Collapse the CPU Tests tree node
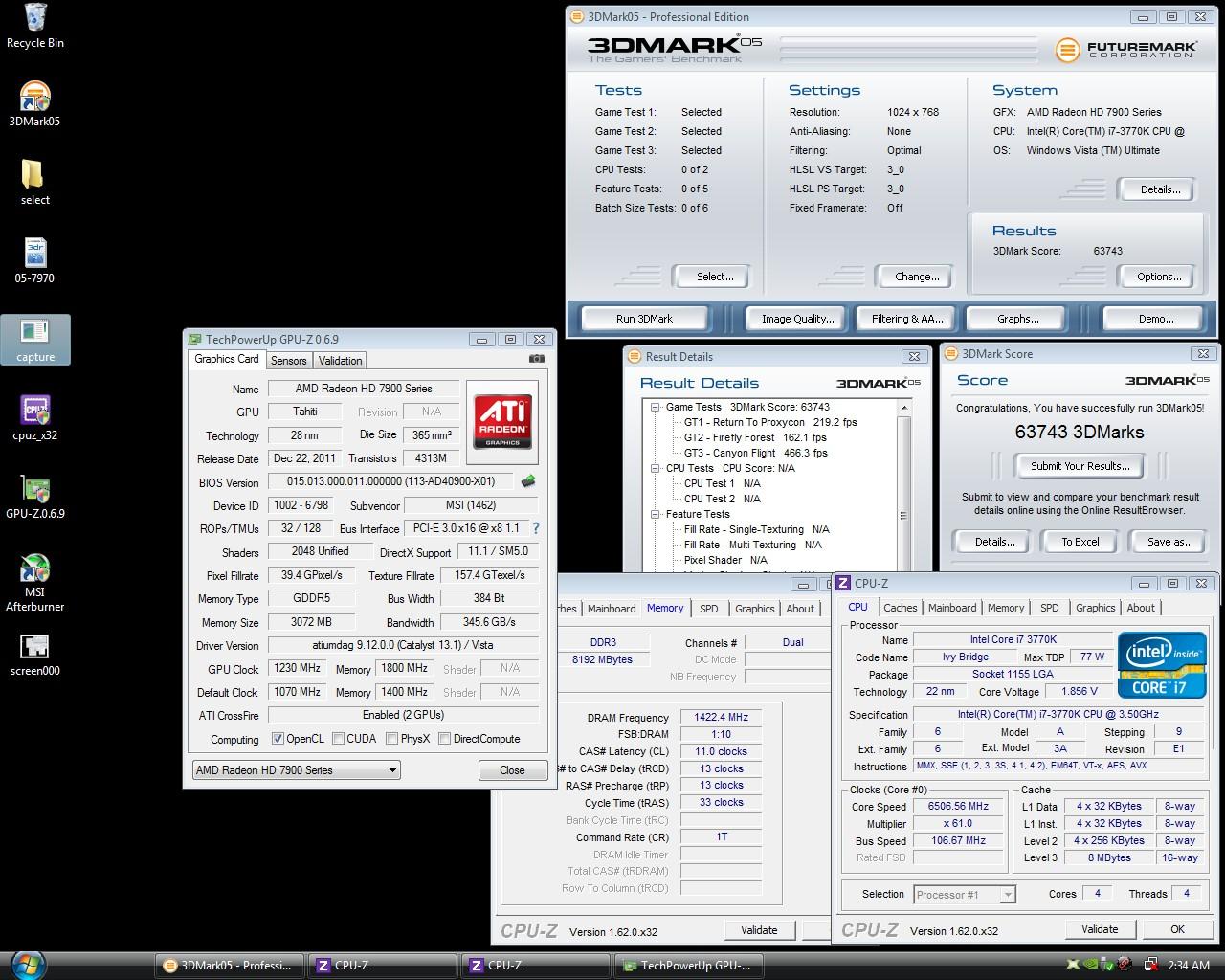Image resolution: width=1225 pixels, height=980 pixels. (x=657, y=468)
